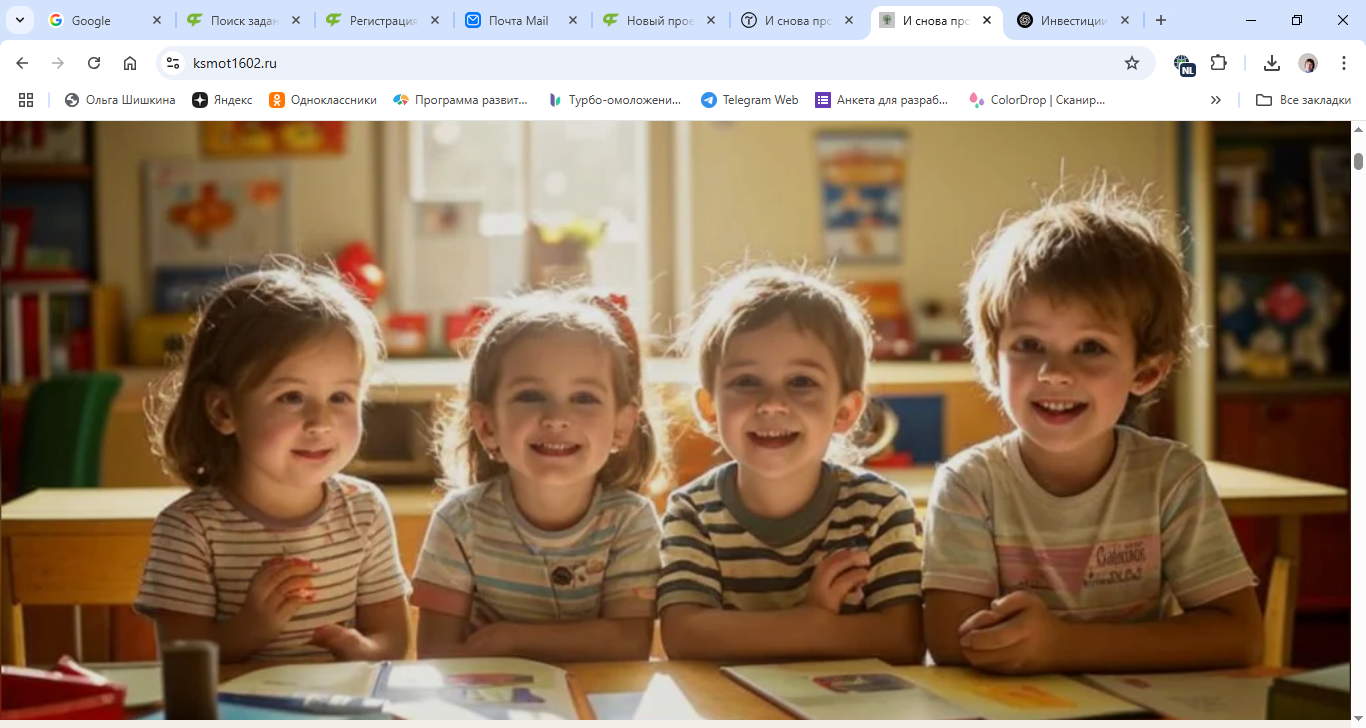Open the tab search dropdown arrow
The width and height of the screenshot is (1366, 728).
(x=19, y=20)
